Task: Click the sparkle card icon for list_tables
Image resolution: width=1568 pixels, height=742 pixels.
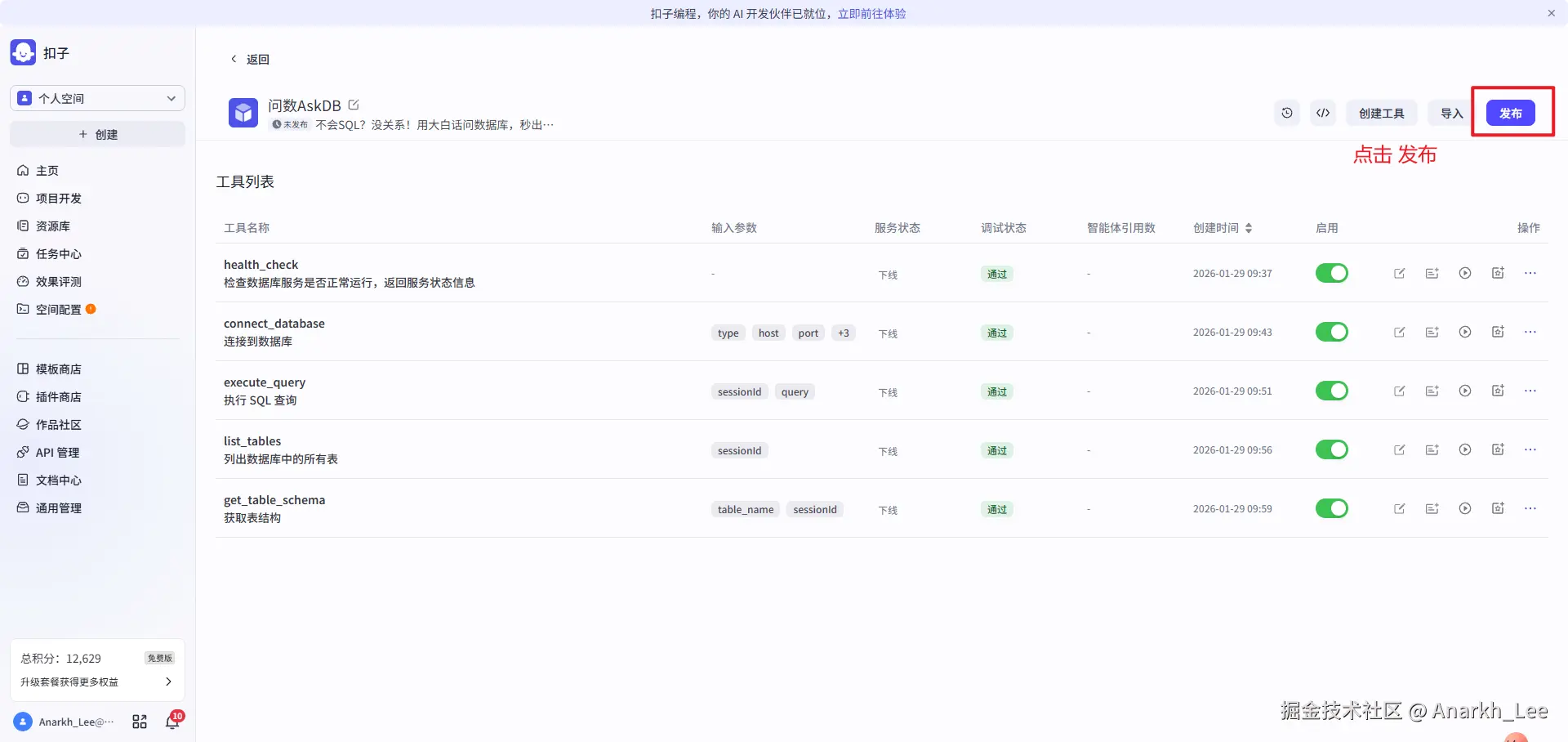Action: coord(1432,449)
